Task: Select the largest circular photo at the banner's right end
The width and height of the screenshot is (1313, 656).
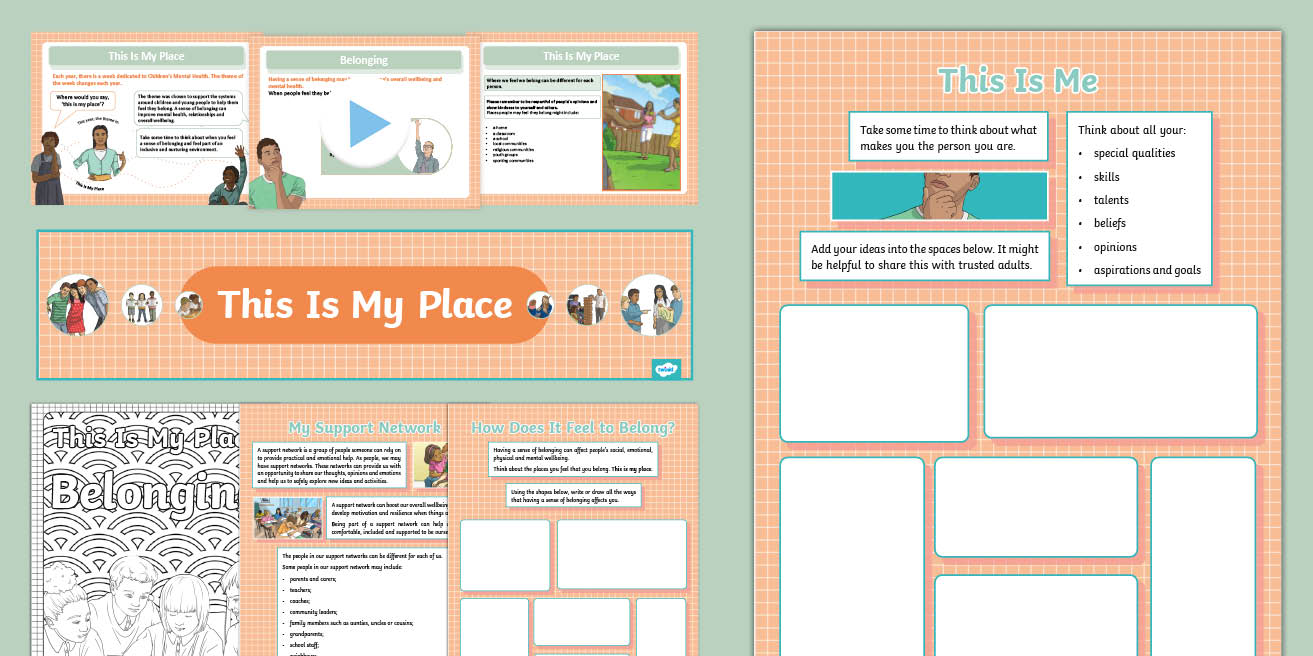Action: [x=651, y=305]
